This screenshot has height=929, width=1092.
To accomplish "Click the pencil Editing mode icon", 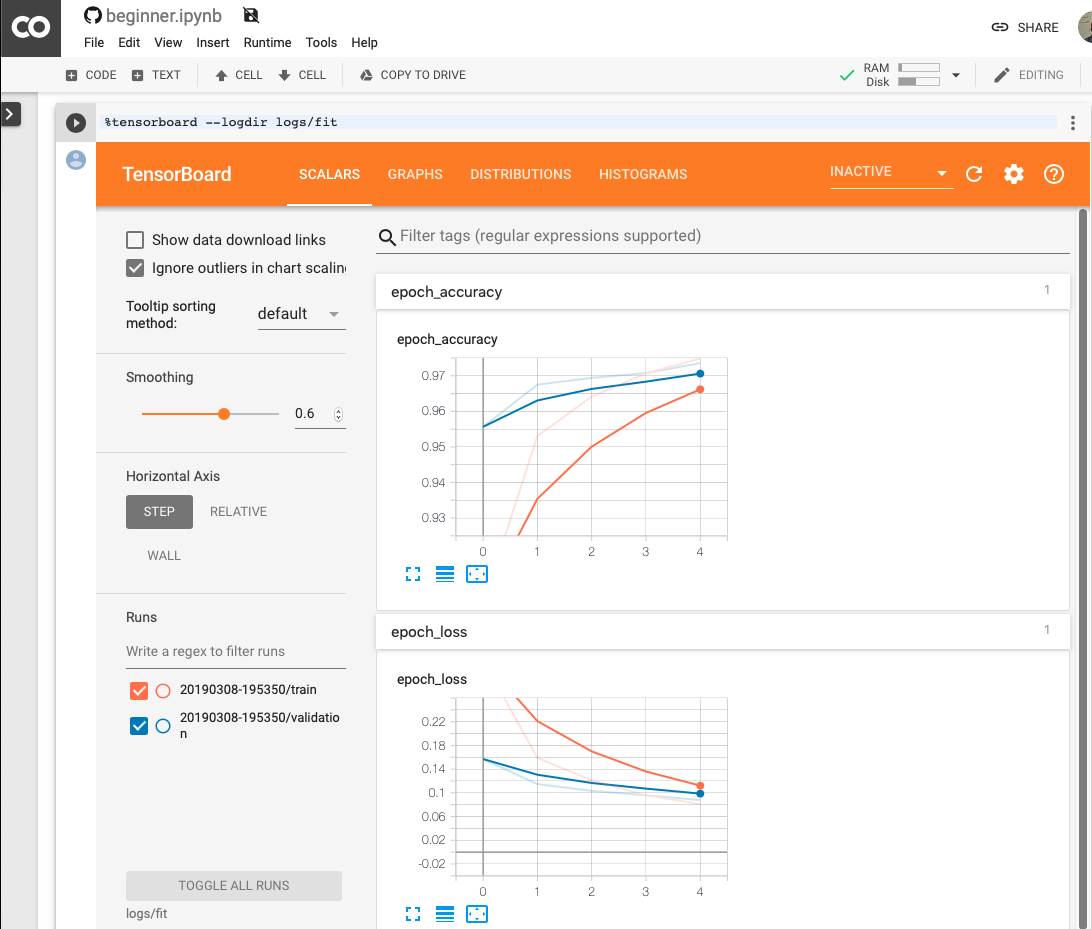I will coord(1001,75).
